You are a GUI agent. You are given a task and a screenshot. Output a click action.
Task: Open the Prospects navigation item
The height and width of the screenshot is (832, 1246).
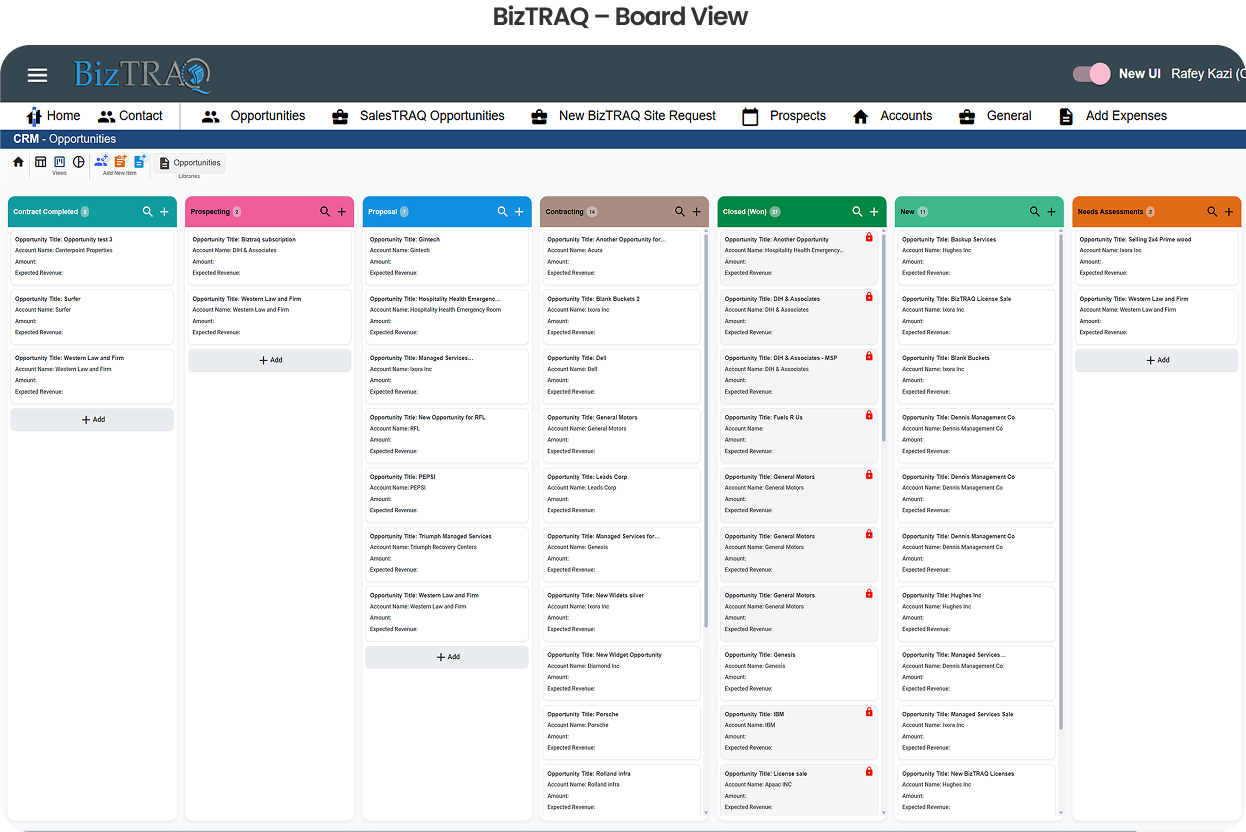(784, 116)
